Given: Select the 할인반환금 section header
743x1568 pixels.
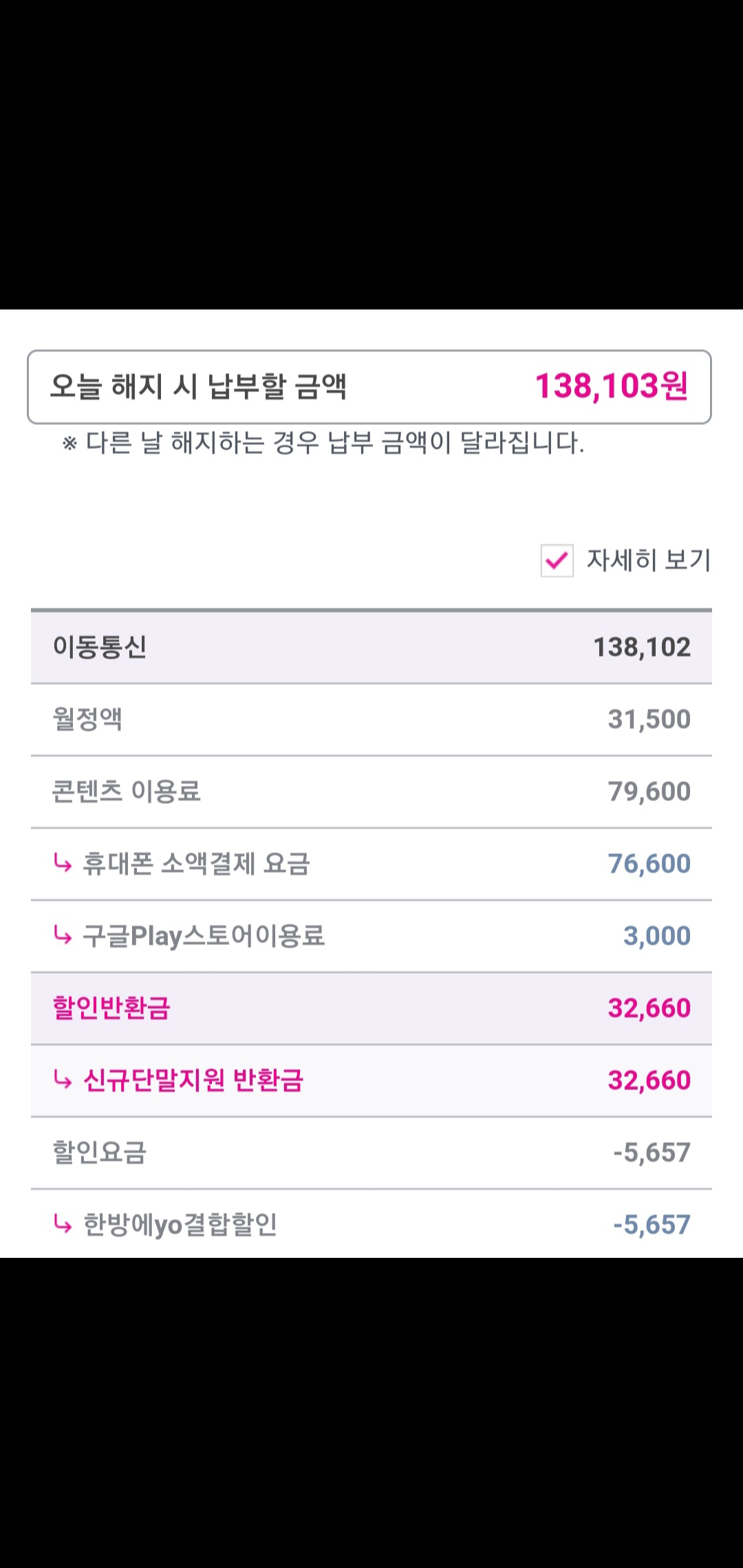Looking at the screenshot, I should click(x=111, y=1008).
